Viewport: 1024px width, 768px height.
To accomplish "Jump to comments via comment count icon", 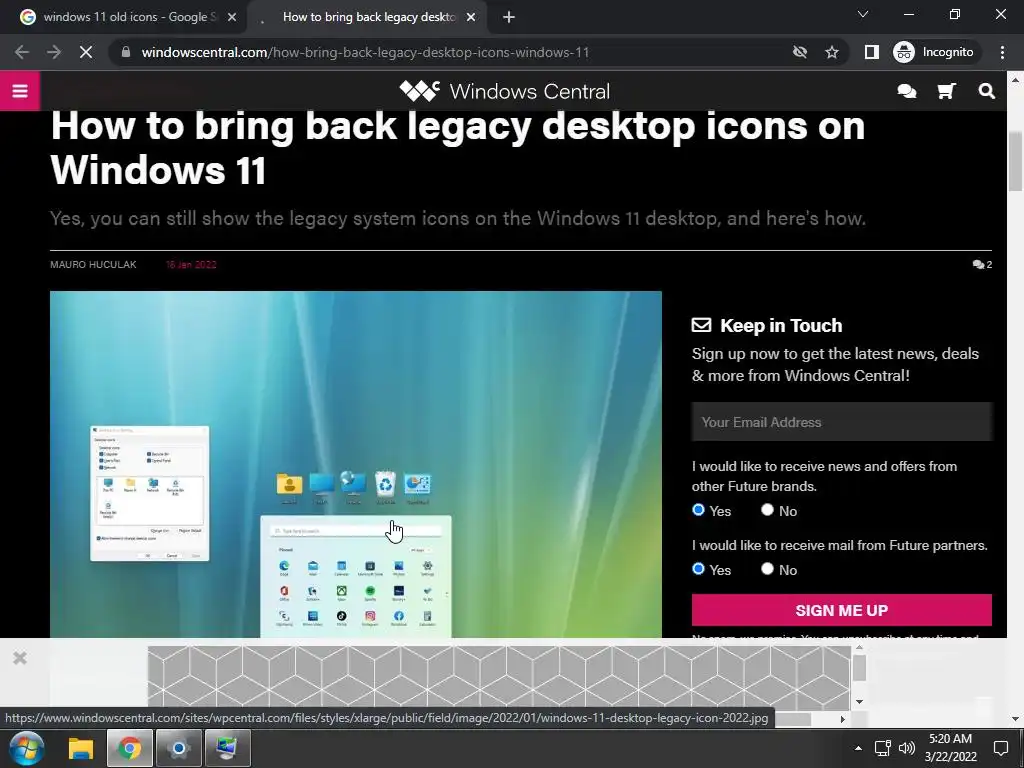I will point(982,264).
